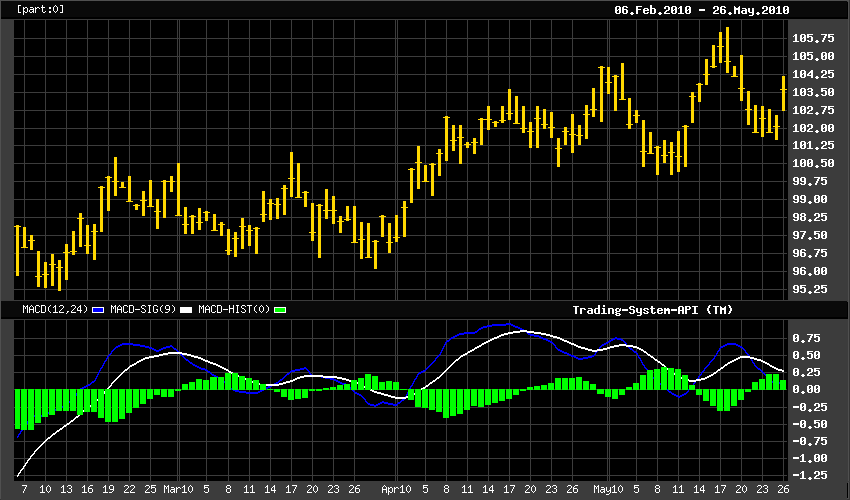850x500 pixels.
Task: Click the 104.25 price axis label
Action: pyautogui.click(x=813, y=74)
